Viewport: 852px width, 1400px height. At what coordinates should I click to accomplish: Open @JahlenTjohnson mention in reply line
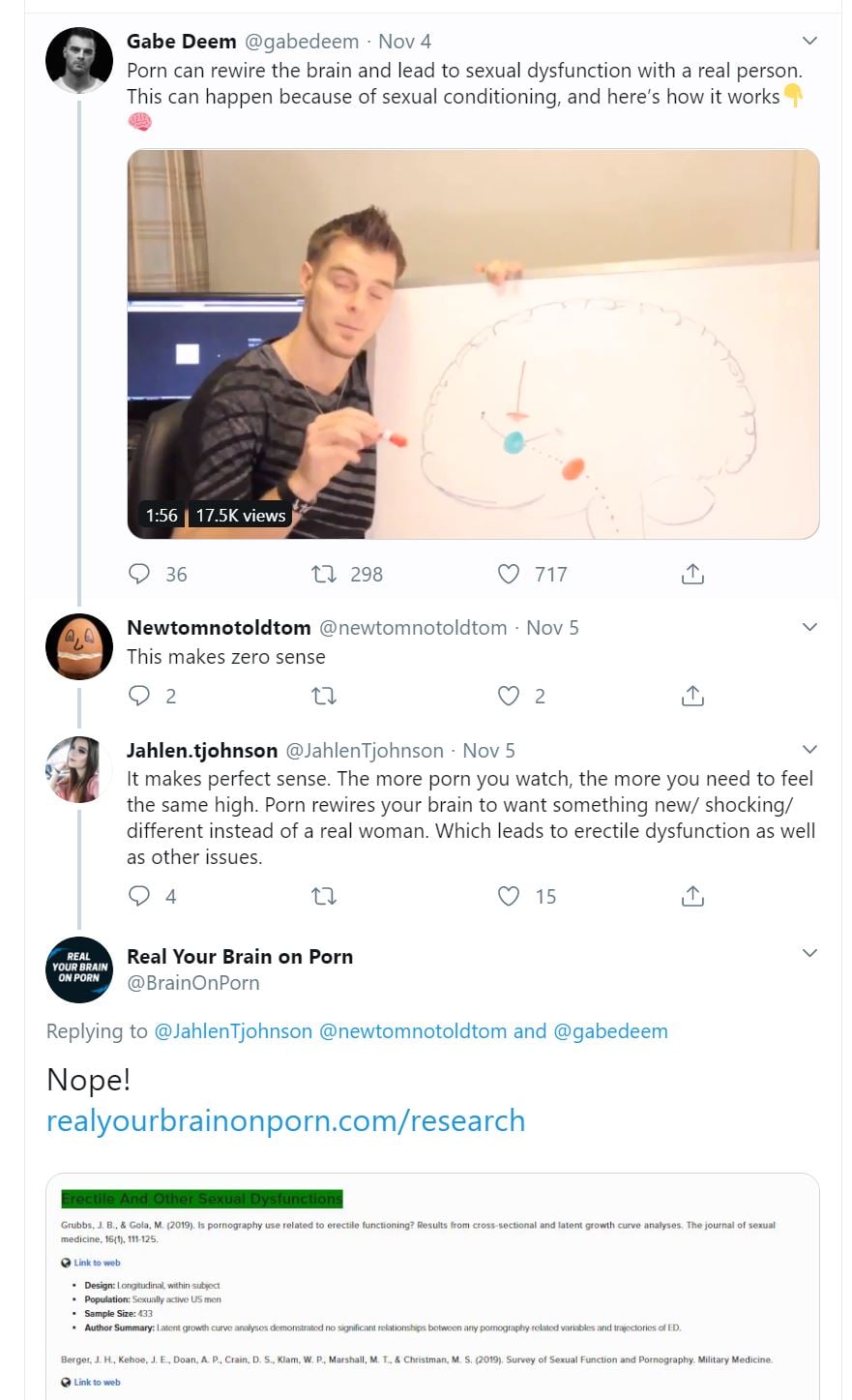233,1030
